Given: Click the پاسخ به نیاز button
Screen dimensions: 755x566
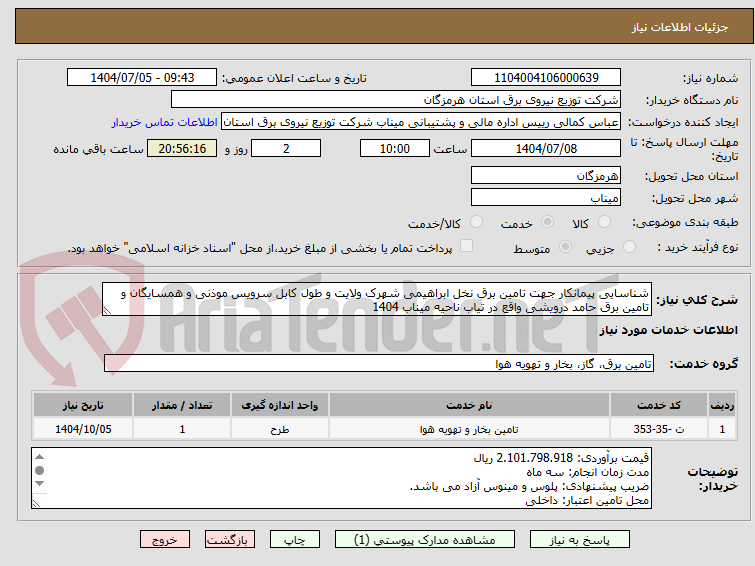Looking at the screenshot, I should pos(580,540).
